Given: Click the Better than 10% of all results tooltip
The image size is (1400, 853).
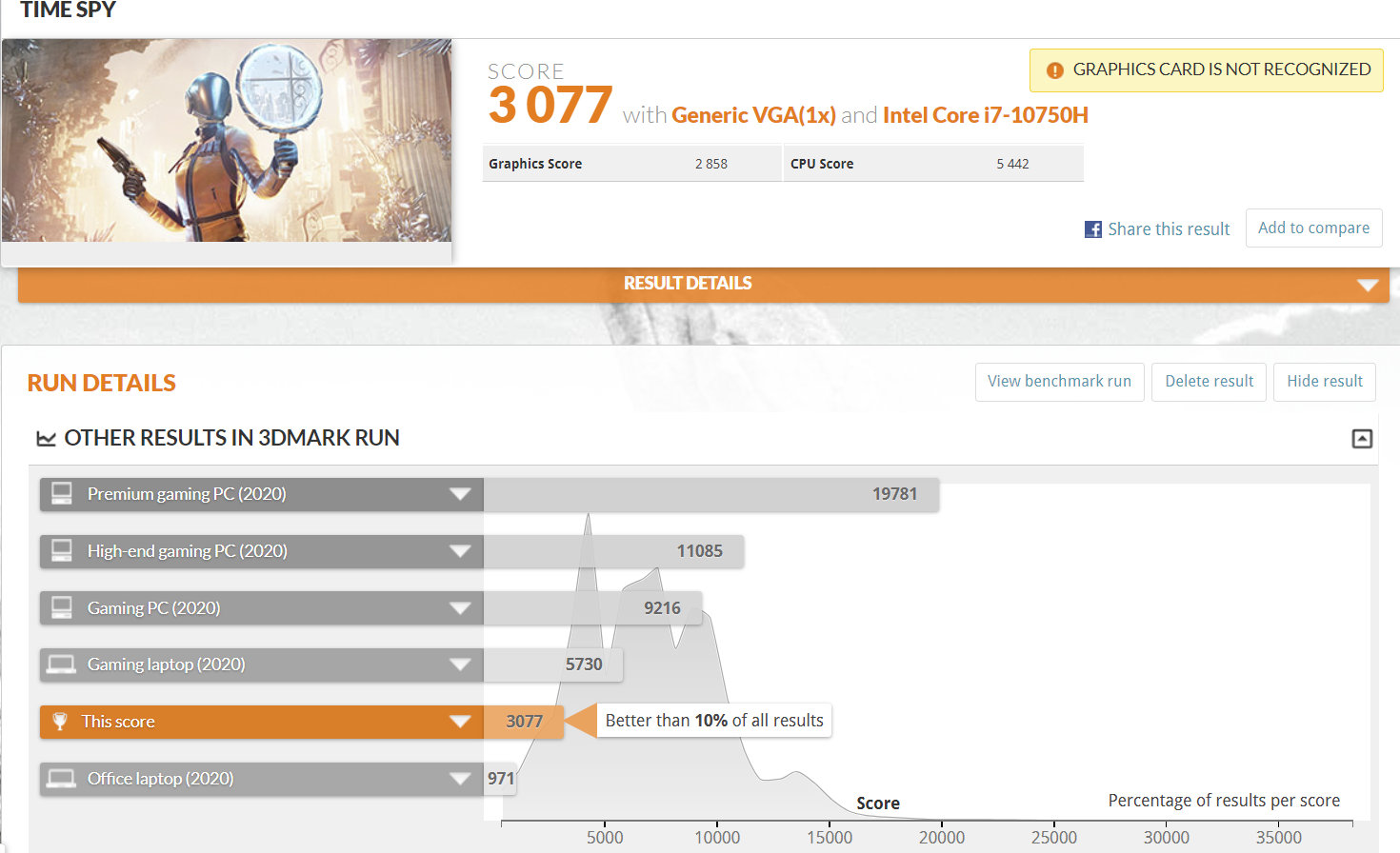Looking at the screenshot, I should click(714, 721).
